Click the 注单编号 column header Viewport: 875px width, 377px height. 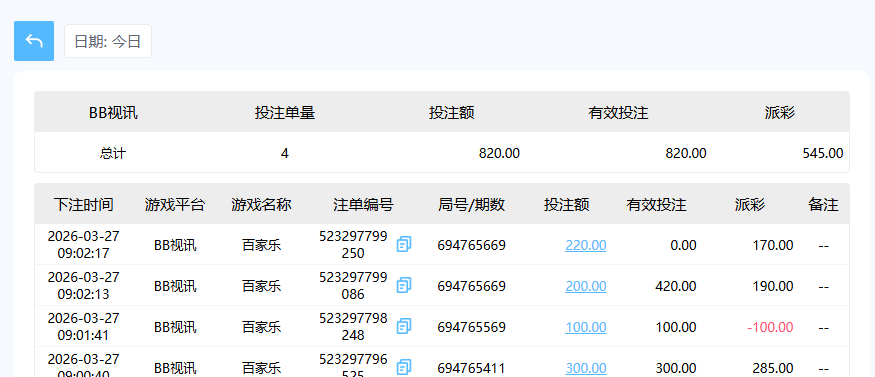(x=364, y=205)
